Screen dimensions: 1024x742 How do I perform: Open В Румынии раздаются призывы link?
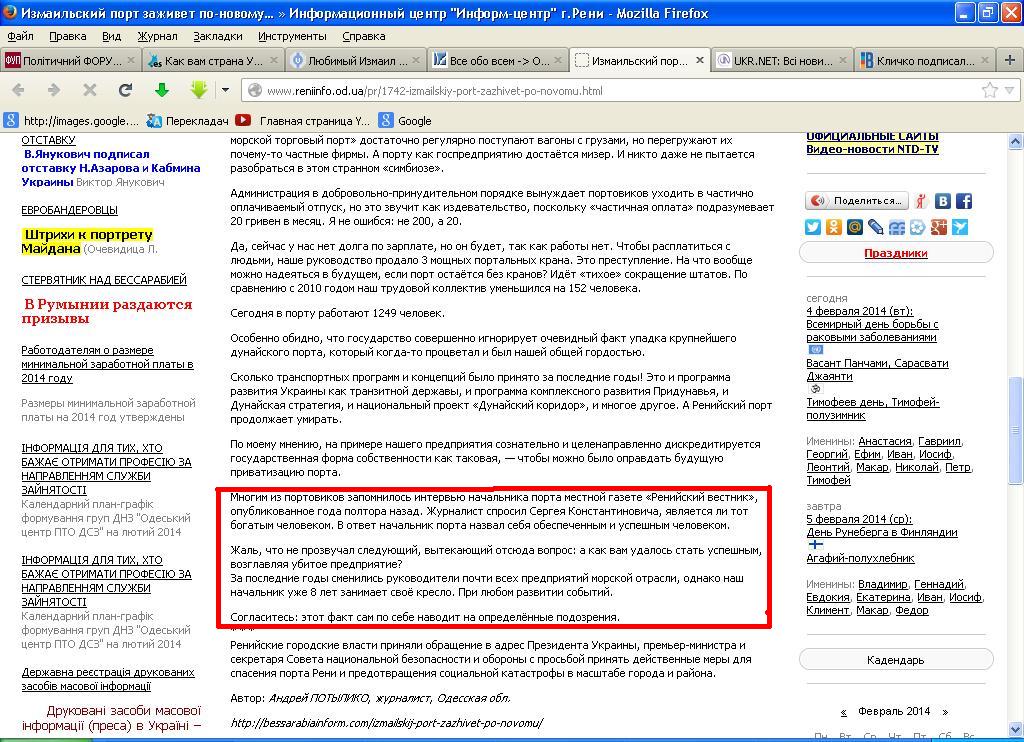(x=106, y=312)
